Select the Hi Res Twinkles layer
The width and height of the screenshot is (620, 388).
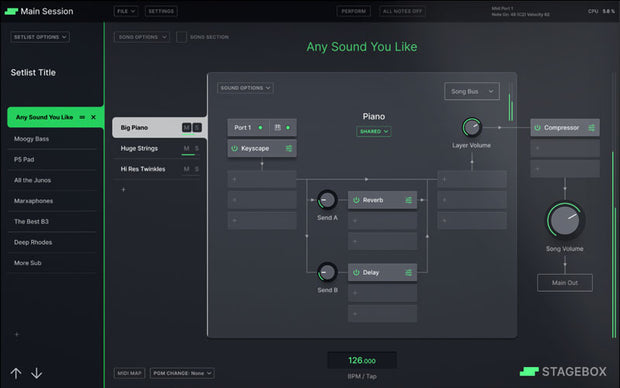coord(156,169)
